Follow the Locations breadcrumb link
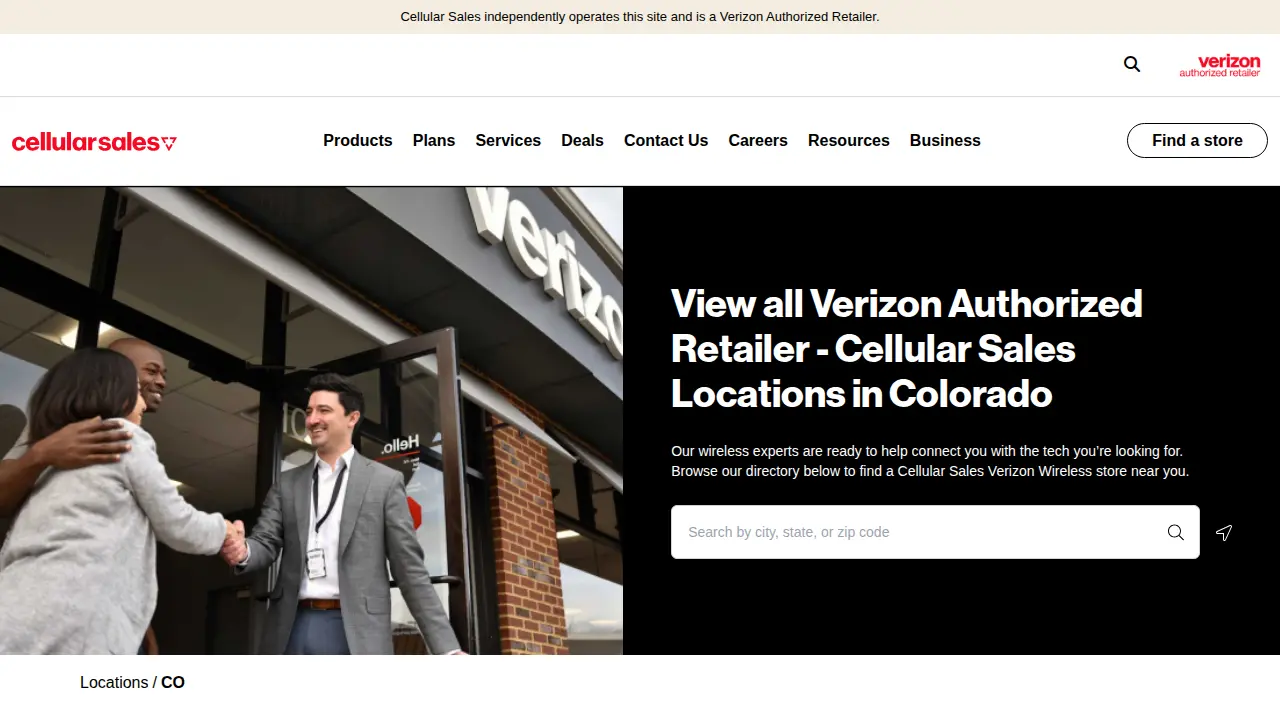1280x720 pixels. (114, 682)
